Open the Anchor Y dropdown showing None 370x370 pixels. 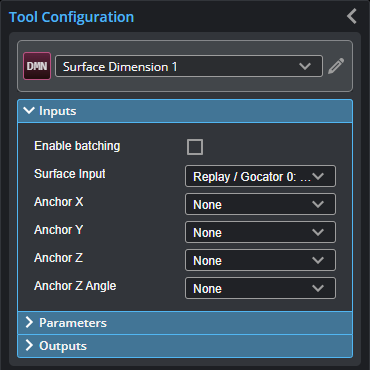(260, 232)
